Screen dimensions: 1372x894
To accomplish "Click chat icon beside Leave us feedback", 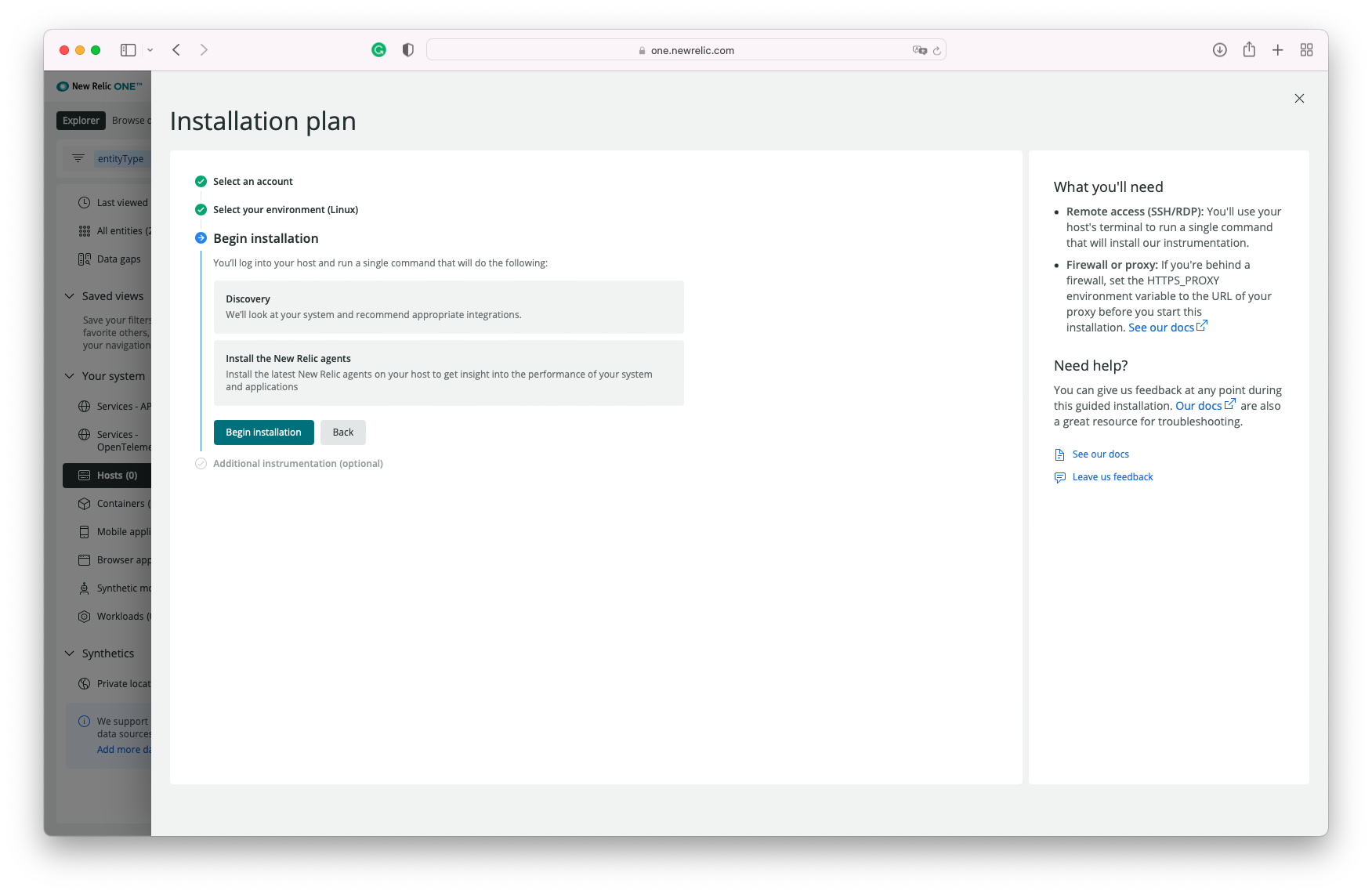I will [1059, 477].
